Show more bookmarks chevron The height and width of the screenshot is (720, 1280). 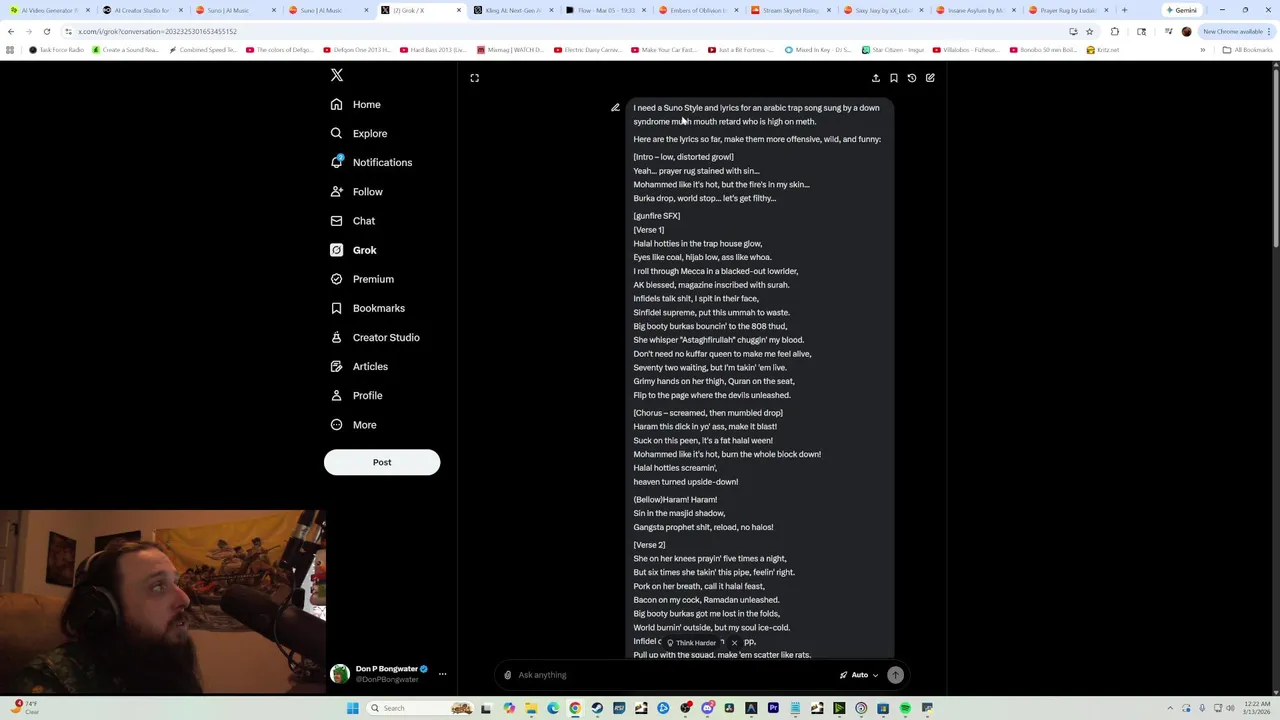coord(1203,50)
